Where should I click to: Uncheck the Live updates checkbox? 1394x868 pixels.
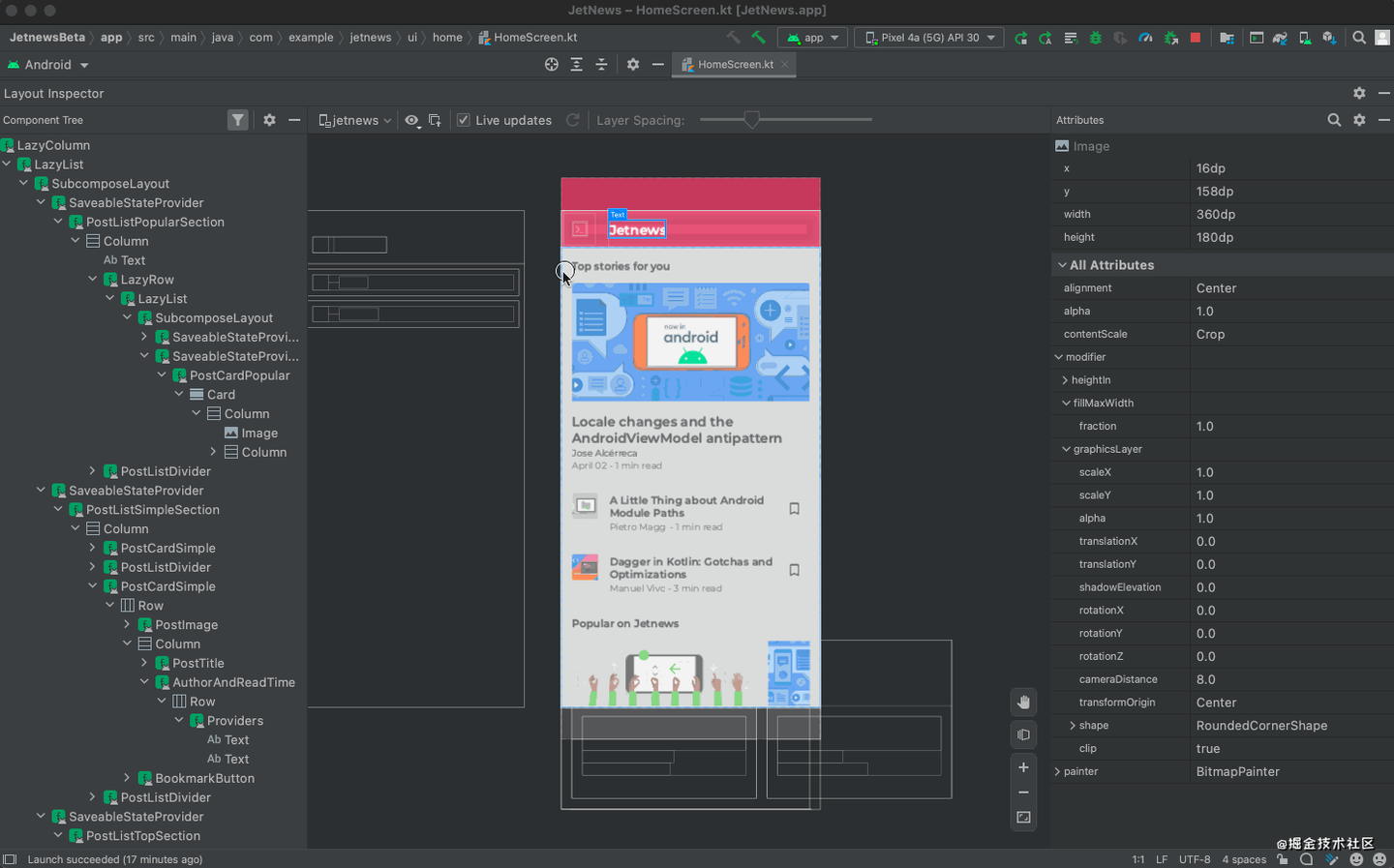tap(464, 120)
